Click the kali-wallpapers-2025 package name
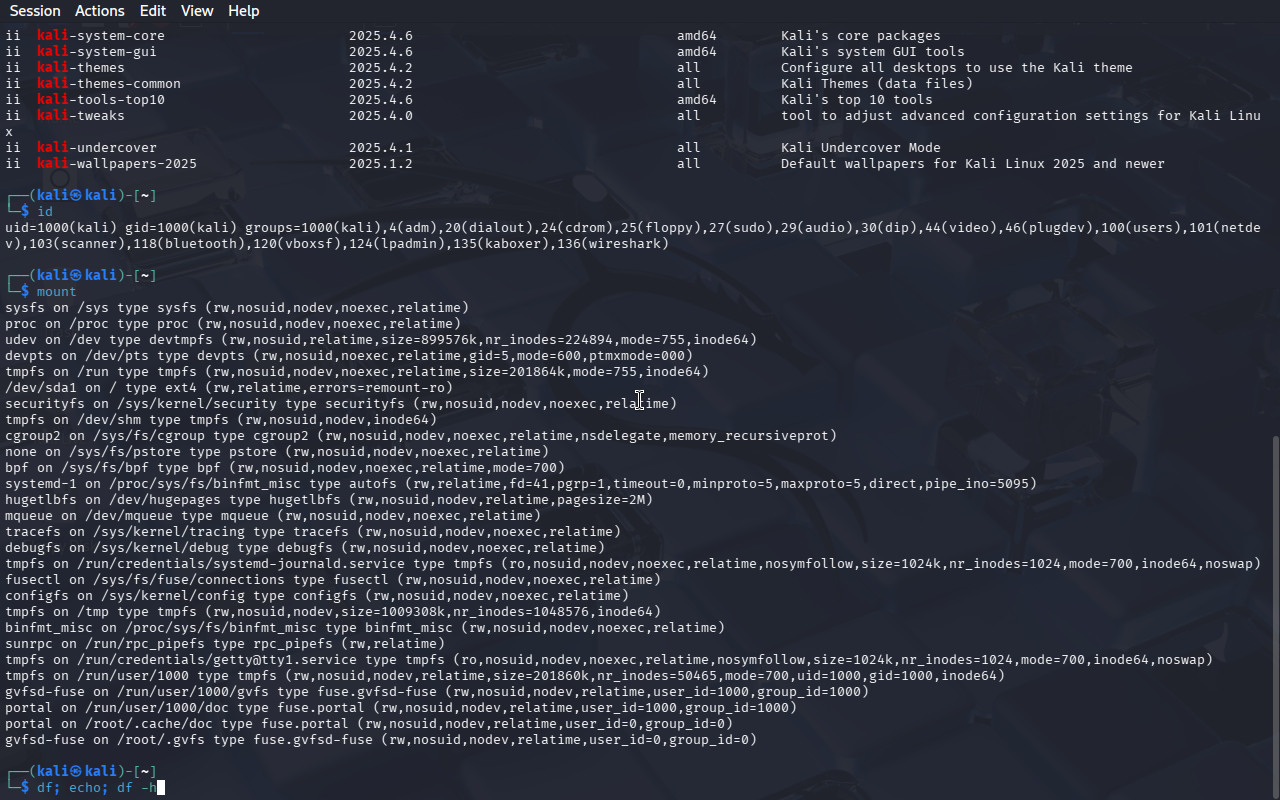This screenshot has height=800, width=1280. 117,164
